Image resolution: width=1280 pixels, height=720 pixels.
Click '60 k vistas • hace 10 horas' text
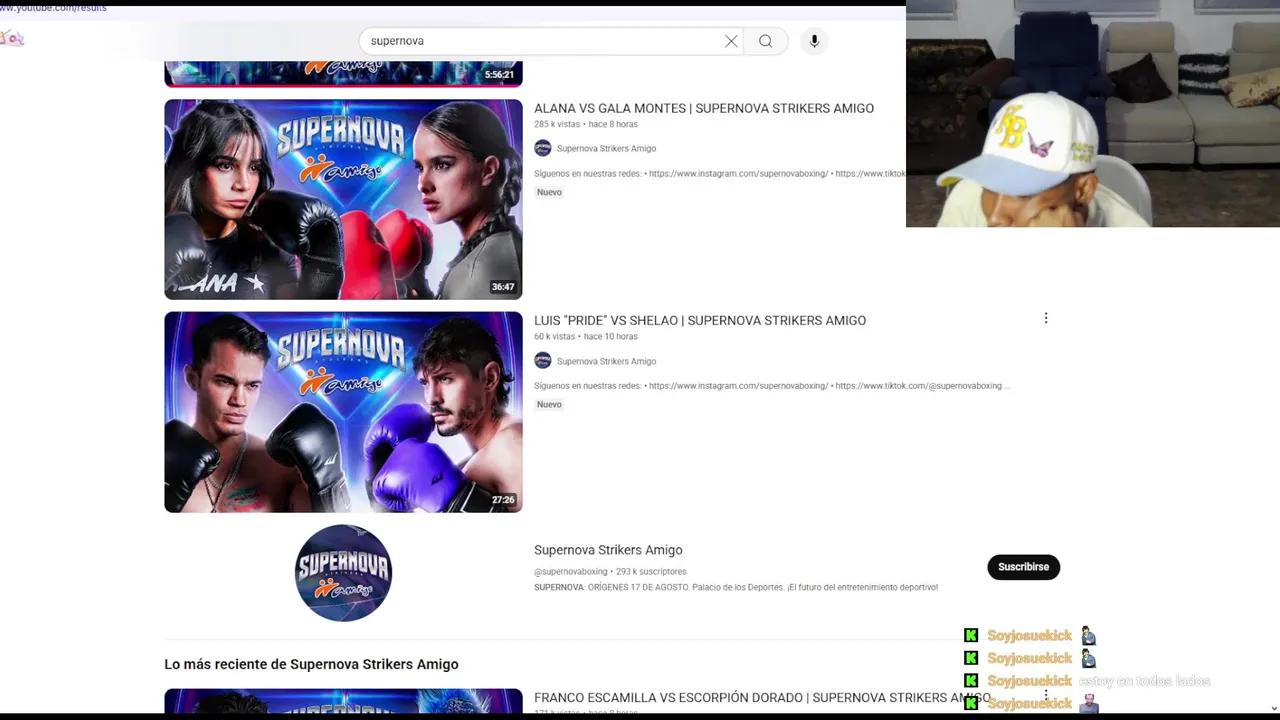click(586, 336)
